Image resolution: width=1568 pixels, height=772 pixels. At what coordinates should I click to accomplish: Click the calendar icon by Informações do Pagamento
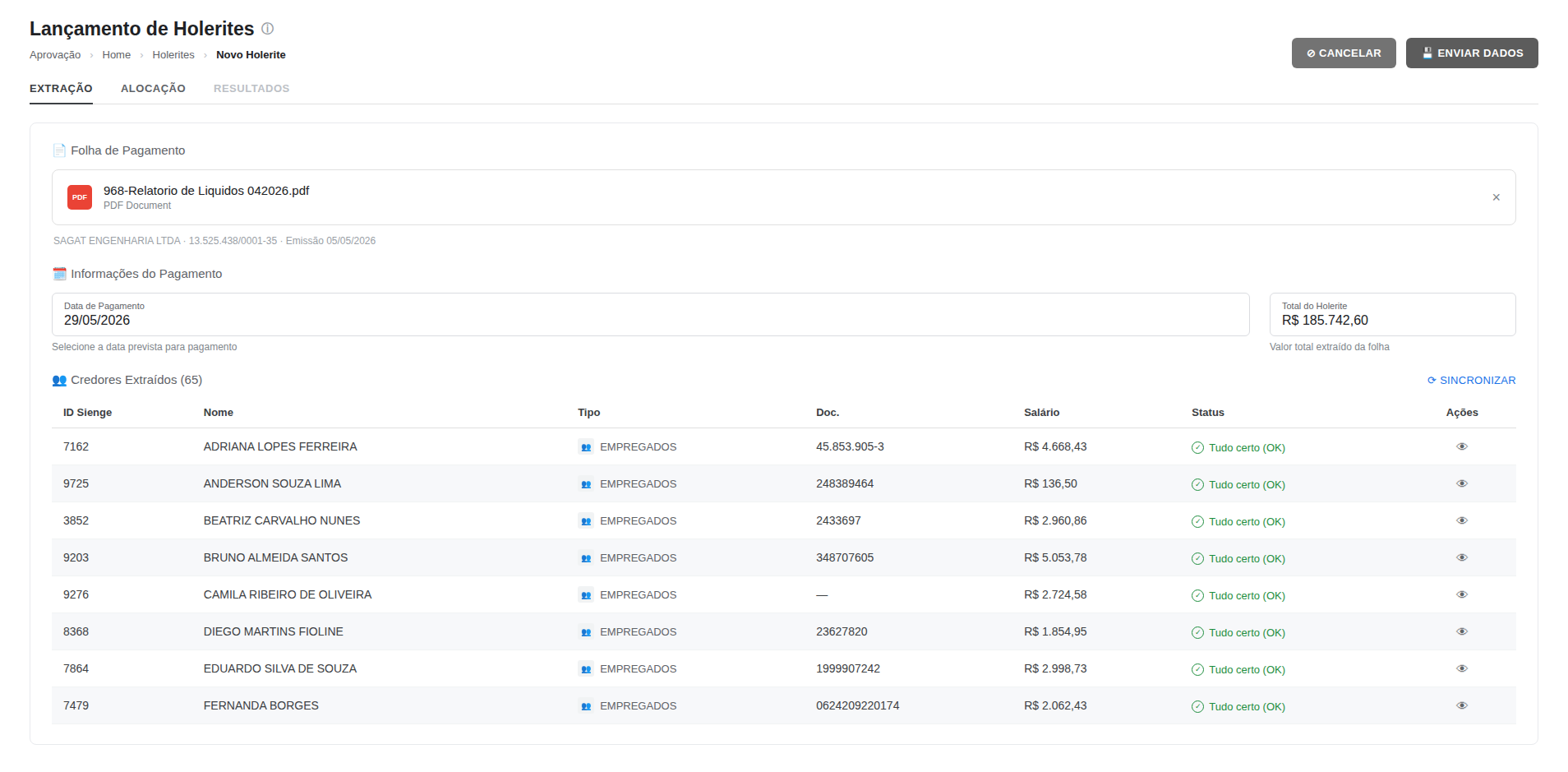point(59,274)
